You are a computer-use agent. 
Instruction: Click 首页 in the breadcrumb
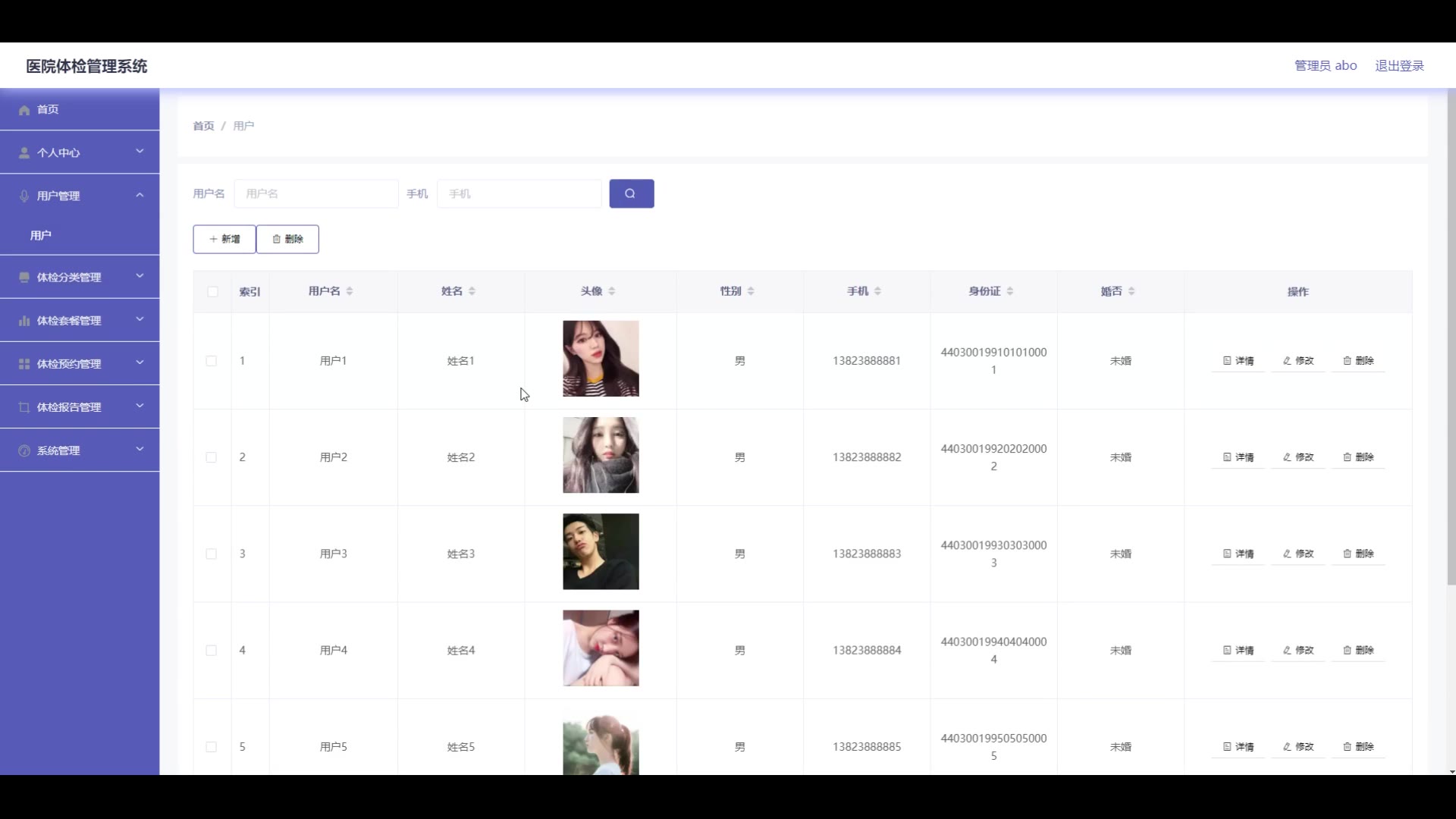pyautogui.click(x=203, y=126)
